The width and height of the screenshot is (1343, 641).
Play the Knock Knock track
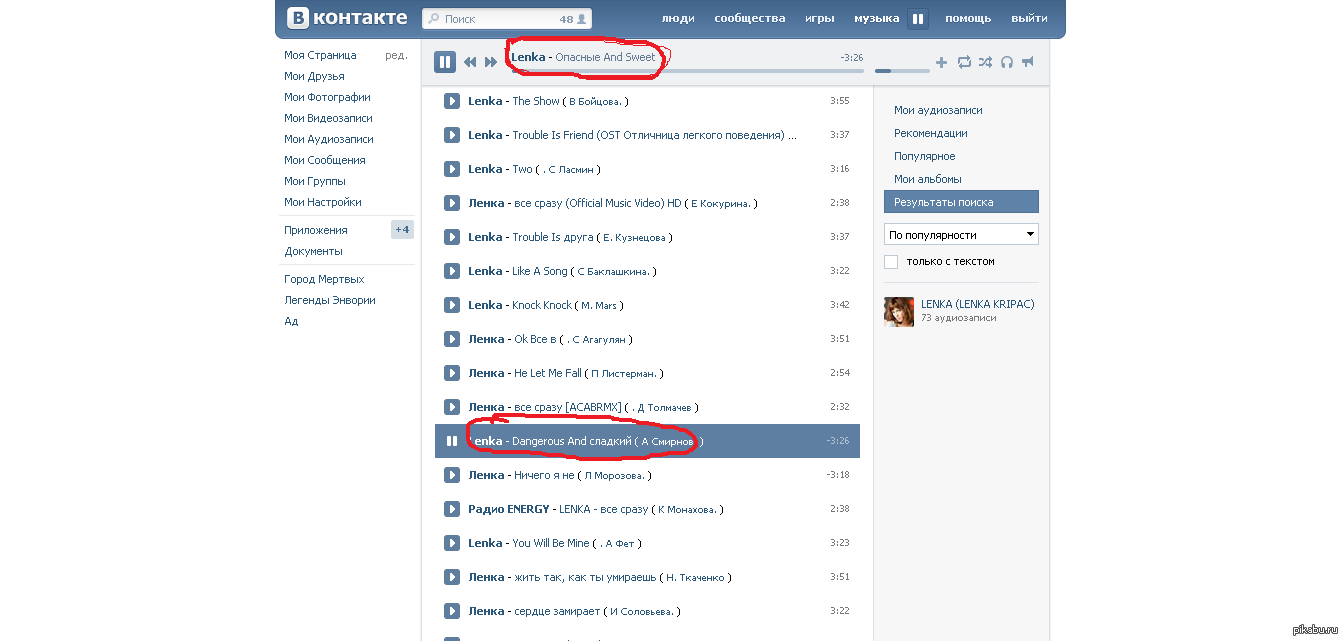(452, 305)
